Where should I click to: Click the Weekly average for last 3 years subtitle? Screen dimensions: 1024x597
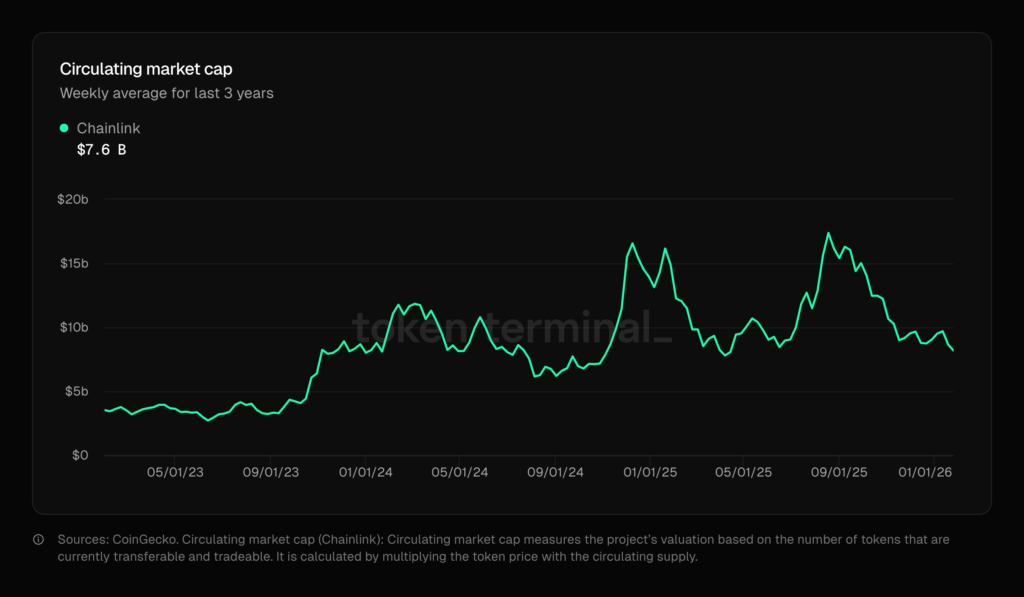[166, 93]
